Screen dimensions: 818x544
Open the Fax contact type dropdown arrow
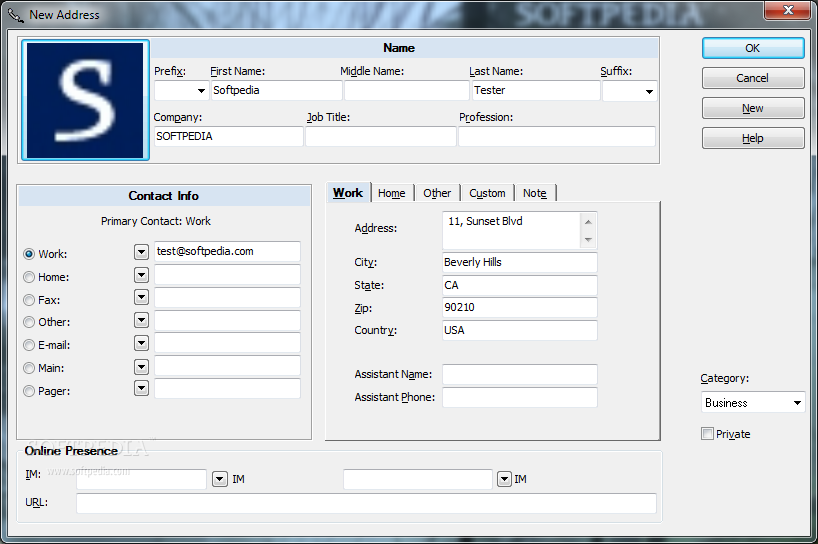click(x=141, y=297)
